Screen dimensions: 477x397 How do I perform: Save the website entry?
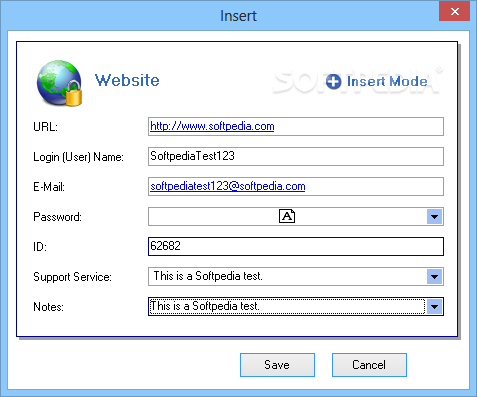pos(277,365)
